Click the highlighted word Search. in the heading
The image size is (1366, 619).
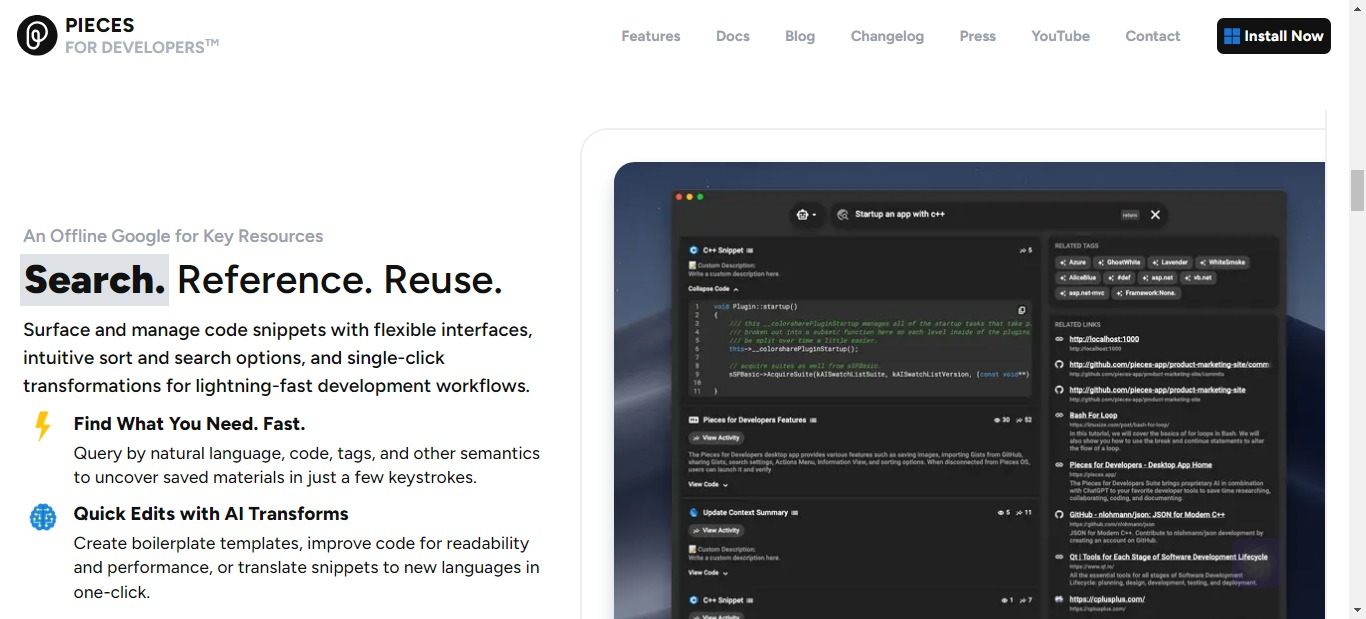coord(95,280)
